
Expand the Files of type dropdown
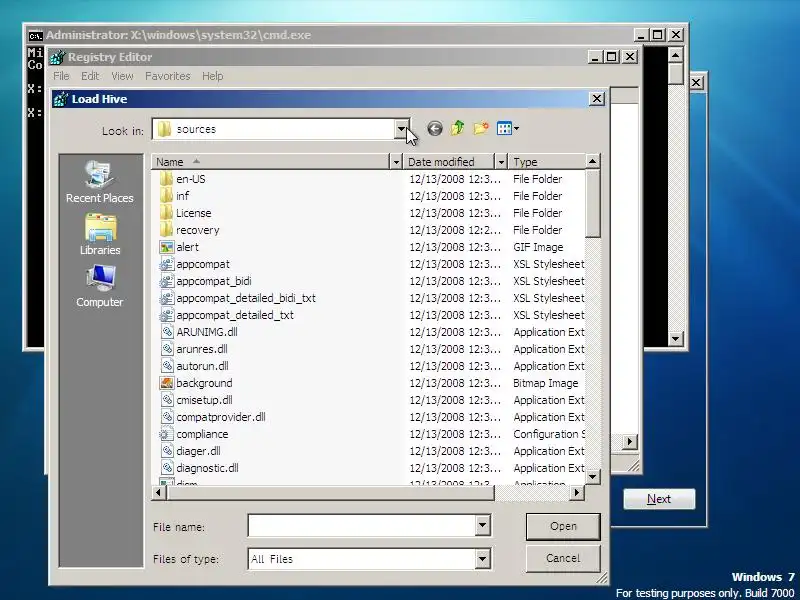[482, 559]
